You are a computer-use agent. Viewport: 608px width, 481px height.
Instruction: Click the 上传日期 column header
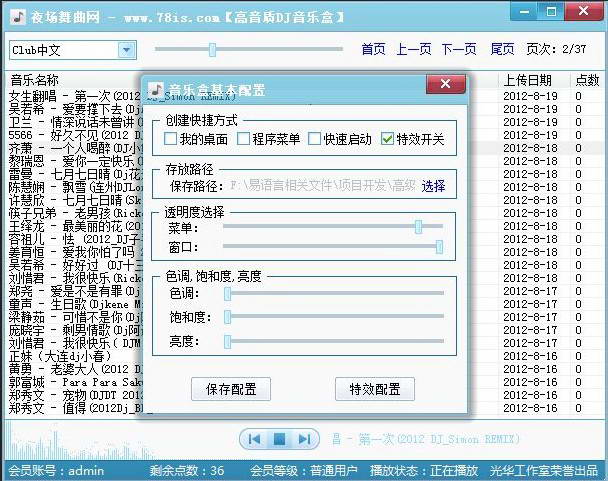tap(527, 80)
